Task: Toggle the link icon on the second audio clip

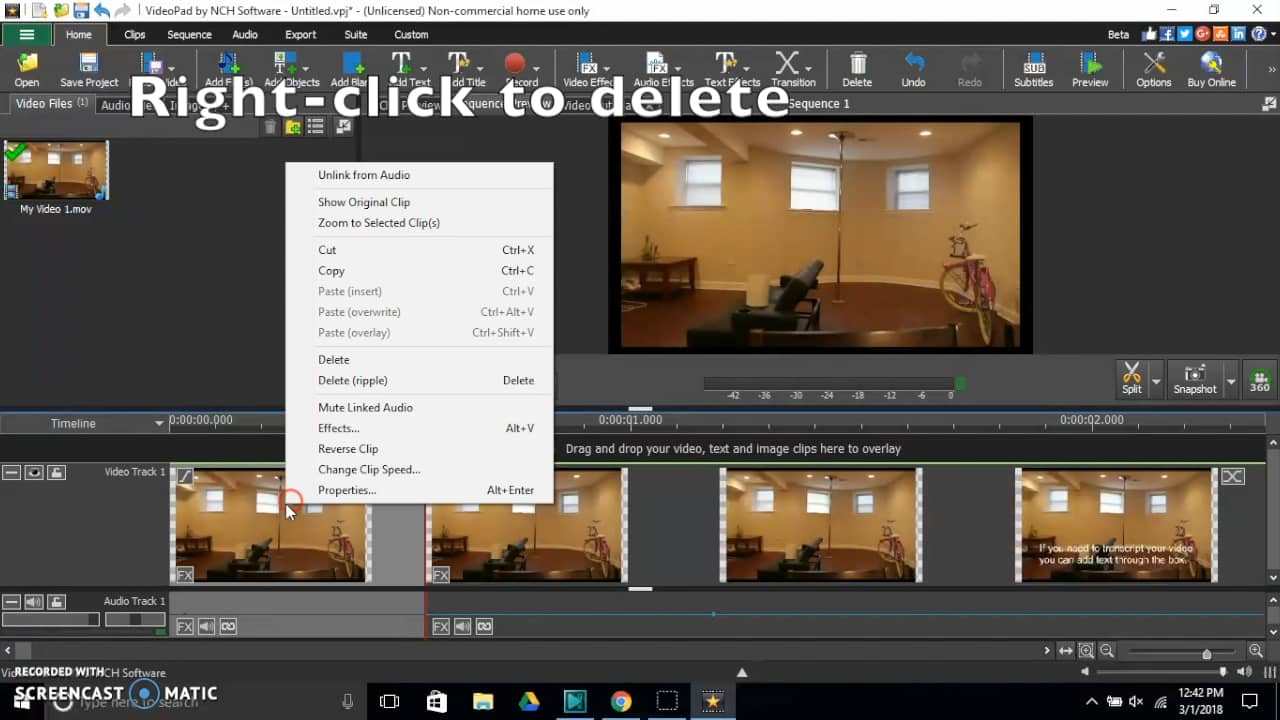Action: click(484, 627)
